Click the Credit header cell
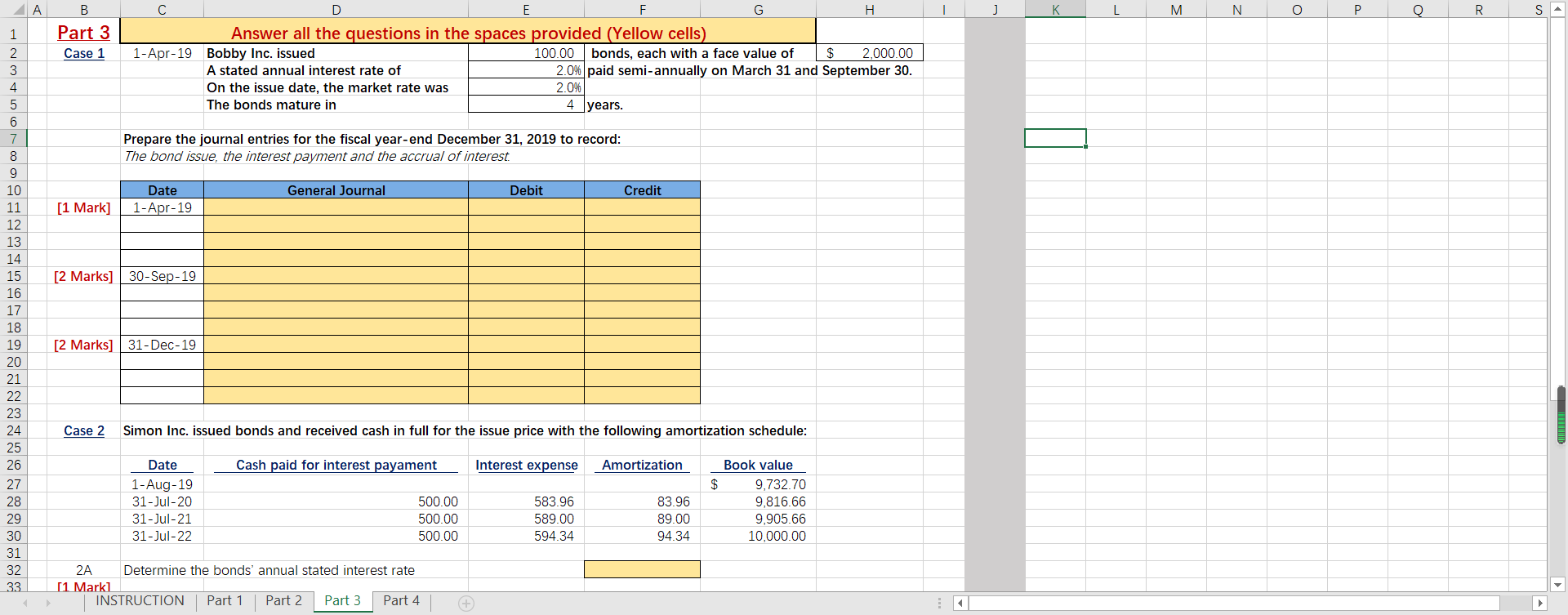Viewport: 1568px width, 615px height. [x=642, y=190]
